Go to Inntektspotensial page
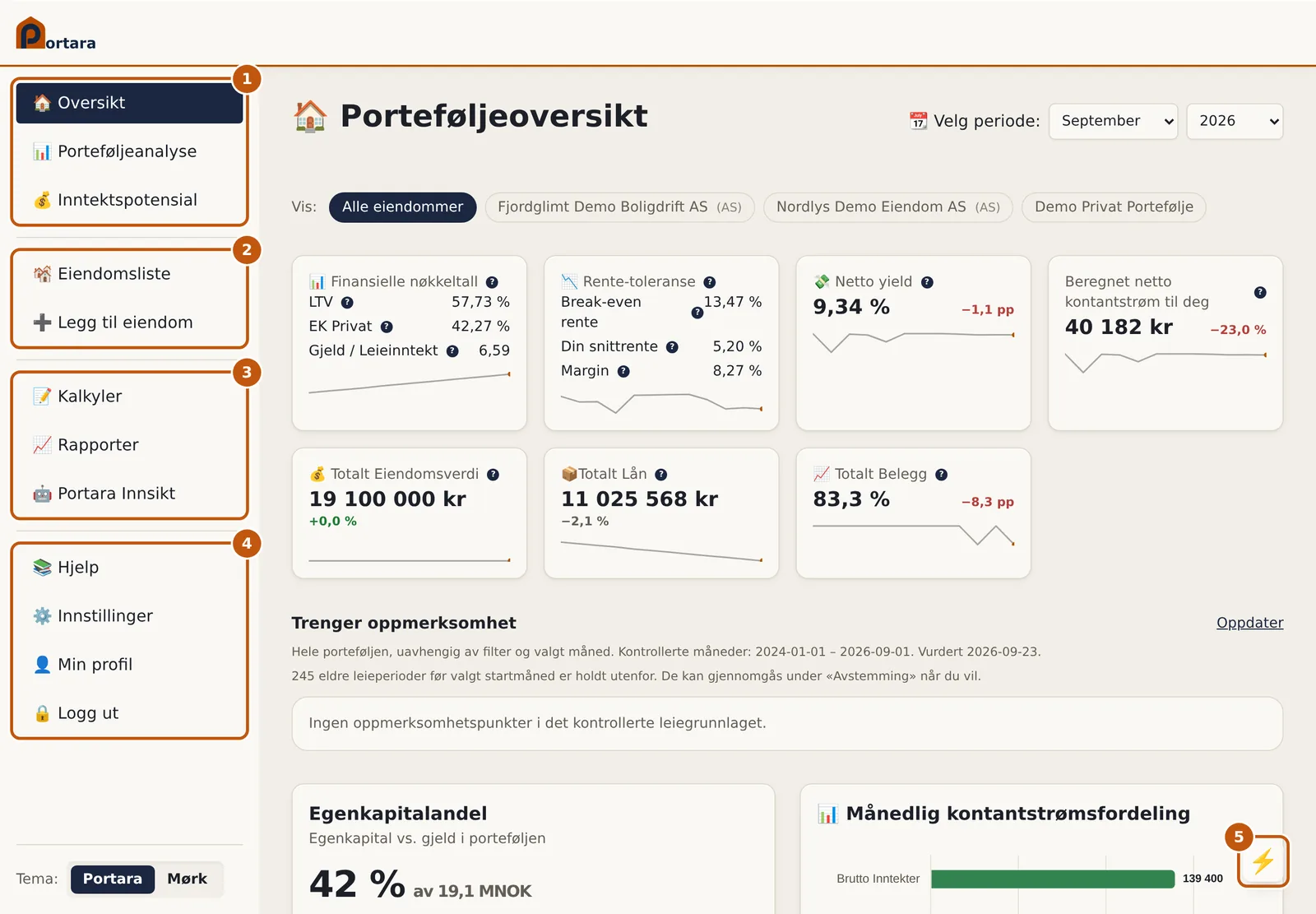 (x=129, y=200)
